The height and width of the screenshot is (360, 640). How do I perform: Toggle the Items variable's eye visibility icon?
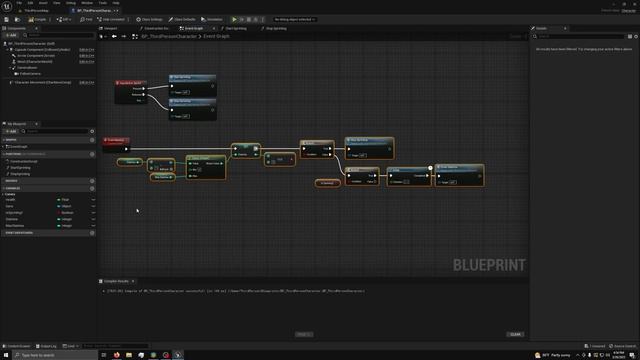pyautogui.click(x=93, y=206)
